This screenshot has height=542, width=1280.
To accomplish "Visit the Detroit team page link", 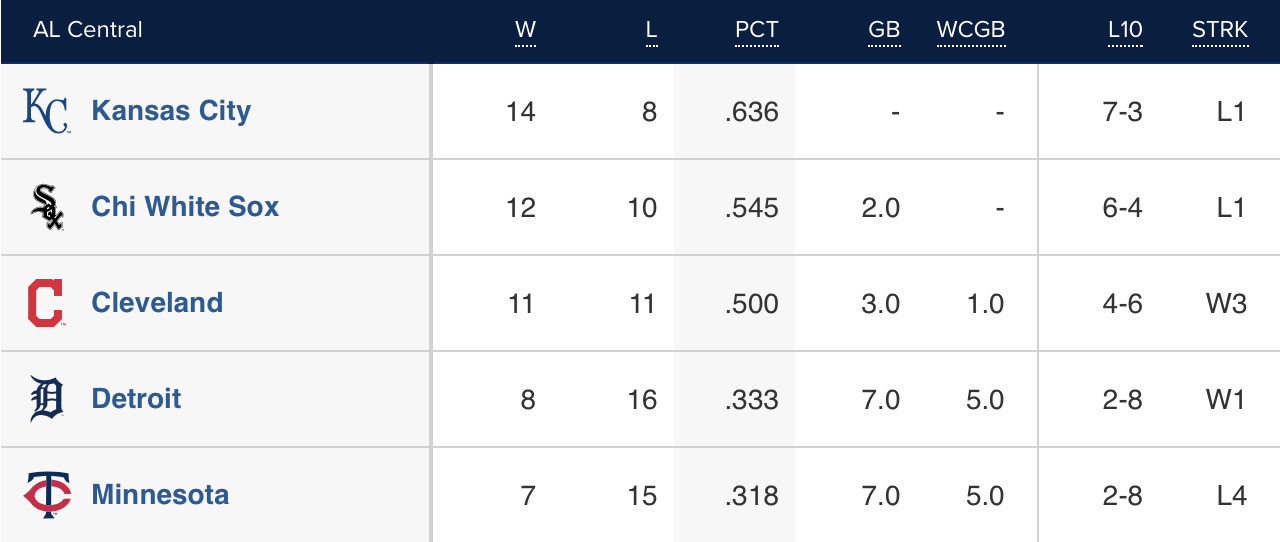I will [x=136, y=399].
